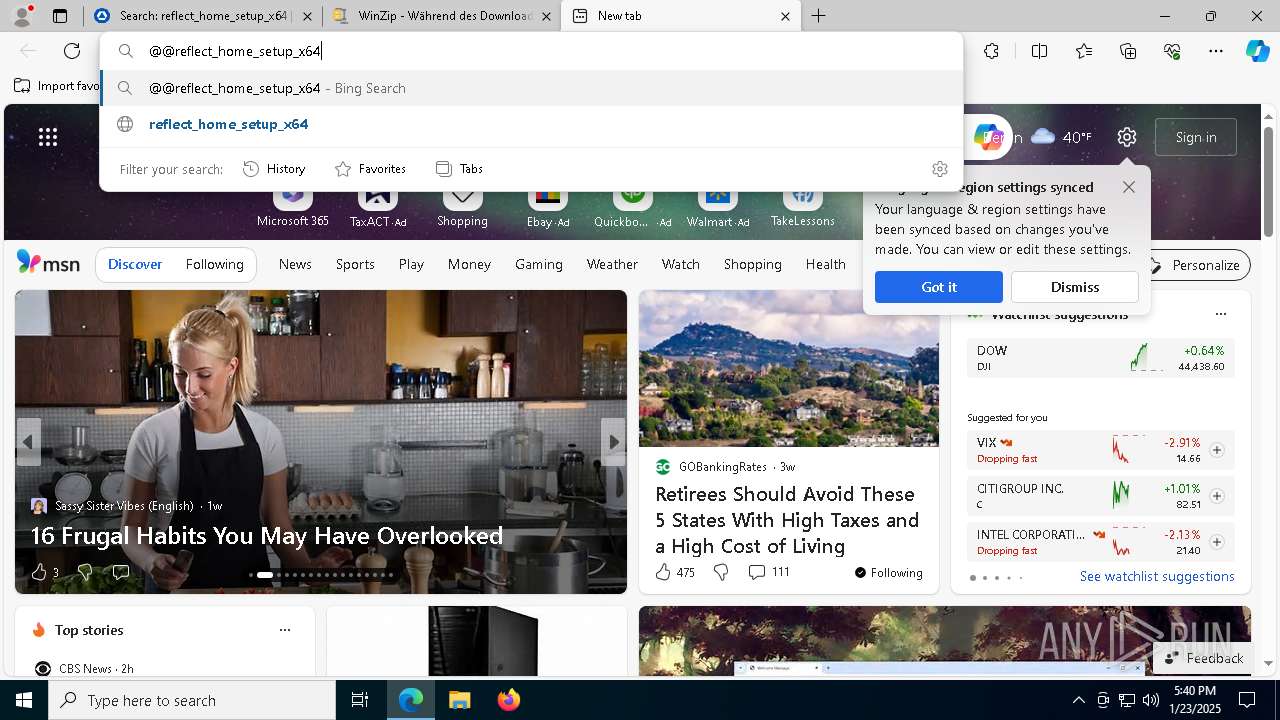Filter search by Favorites
The height and width of the screenshot is (720, 1280).
[370, 169]
